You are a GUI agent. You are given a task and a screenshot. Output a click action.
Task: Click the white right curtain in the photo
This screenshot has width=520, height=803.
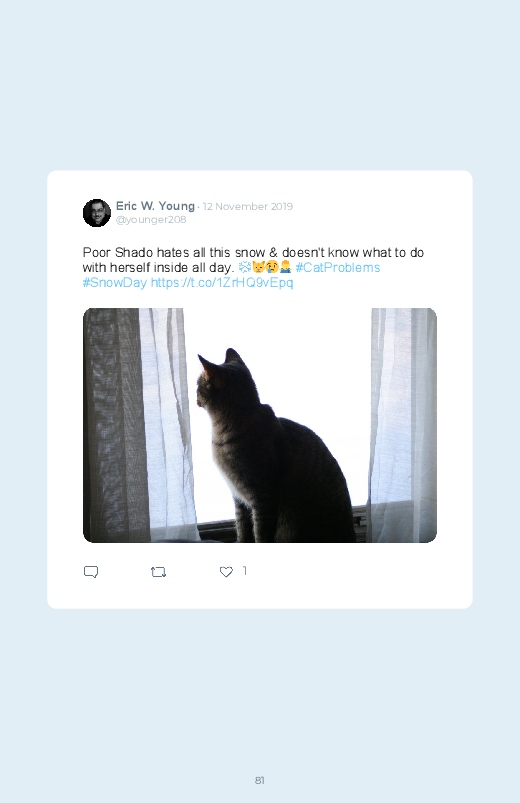(403, 425)
